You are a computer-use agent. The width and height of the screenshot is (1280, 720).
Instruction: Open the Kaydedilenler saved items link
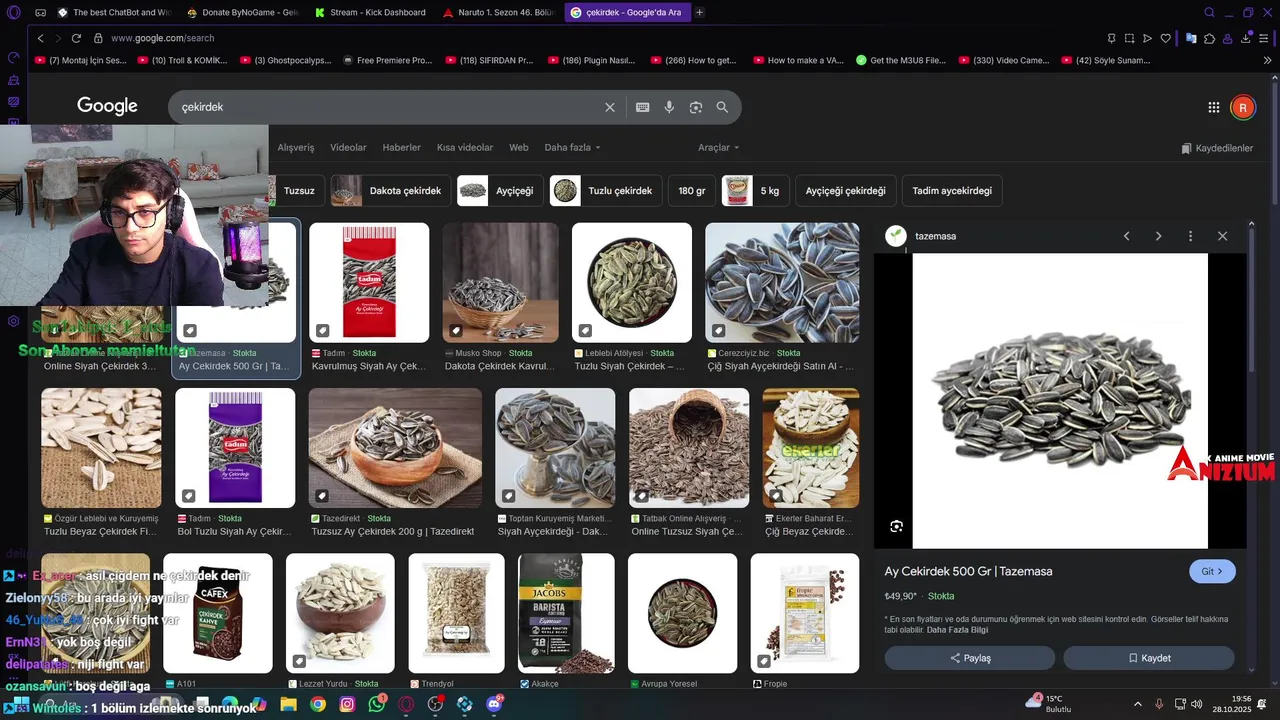tap(1217, 148)
